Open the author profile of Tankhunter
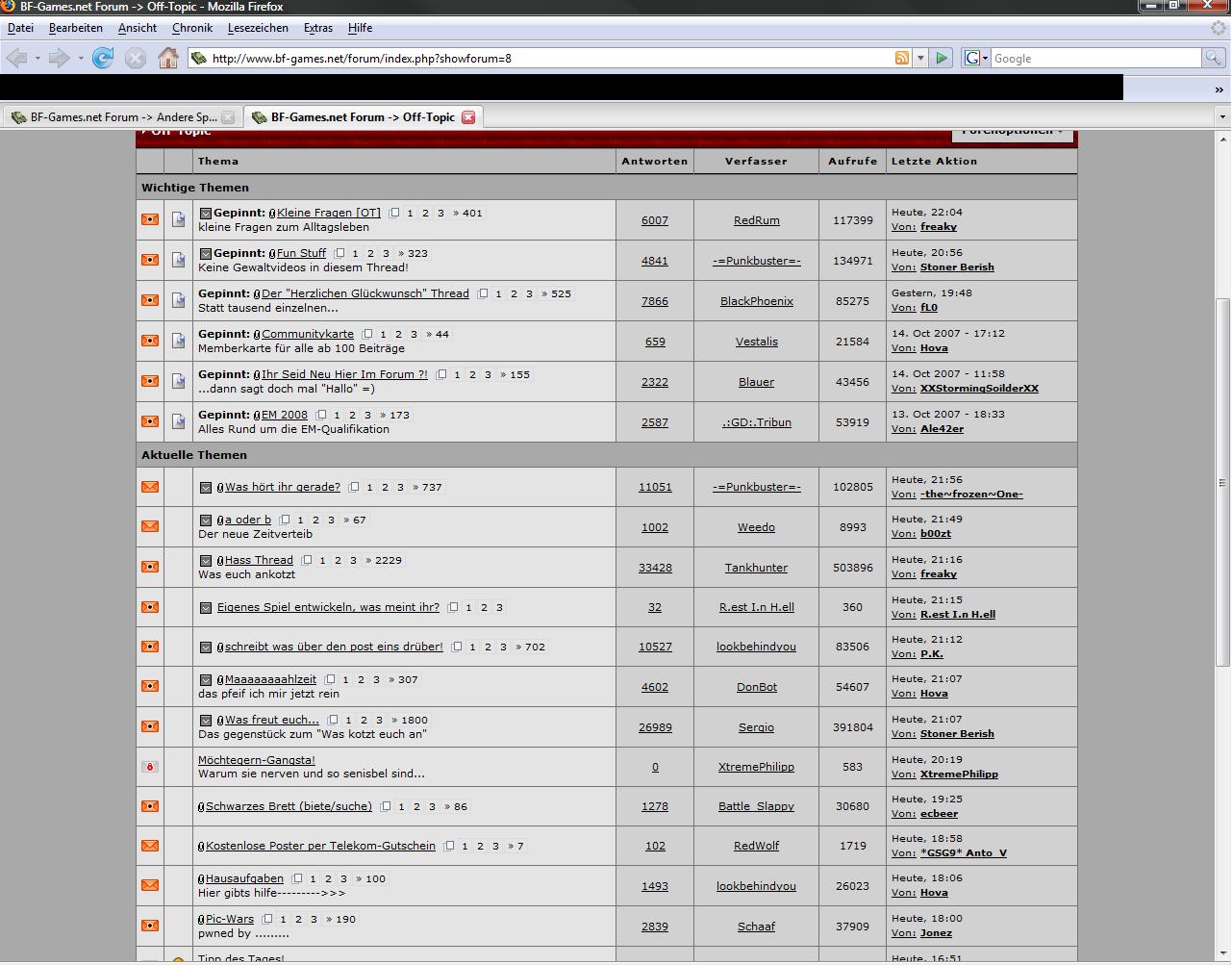Viewport: 1232px width, 965px height. coord(756,568)
